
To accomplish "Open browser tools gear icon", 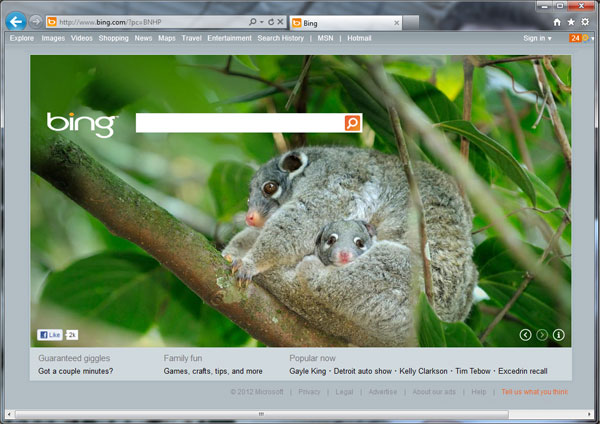I will coord(585,22).
